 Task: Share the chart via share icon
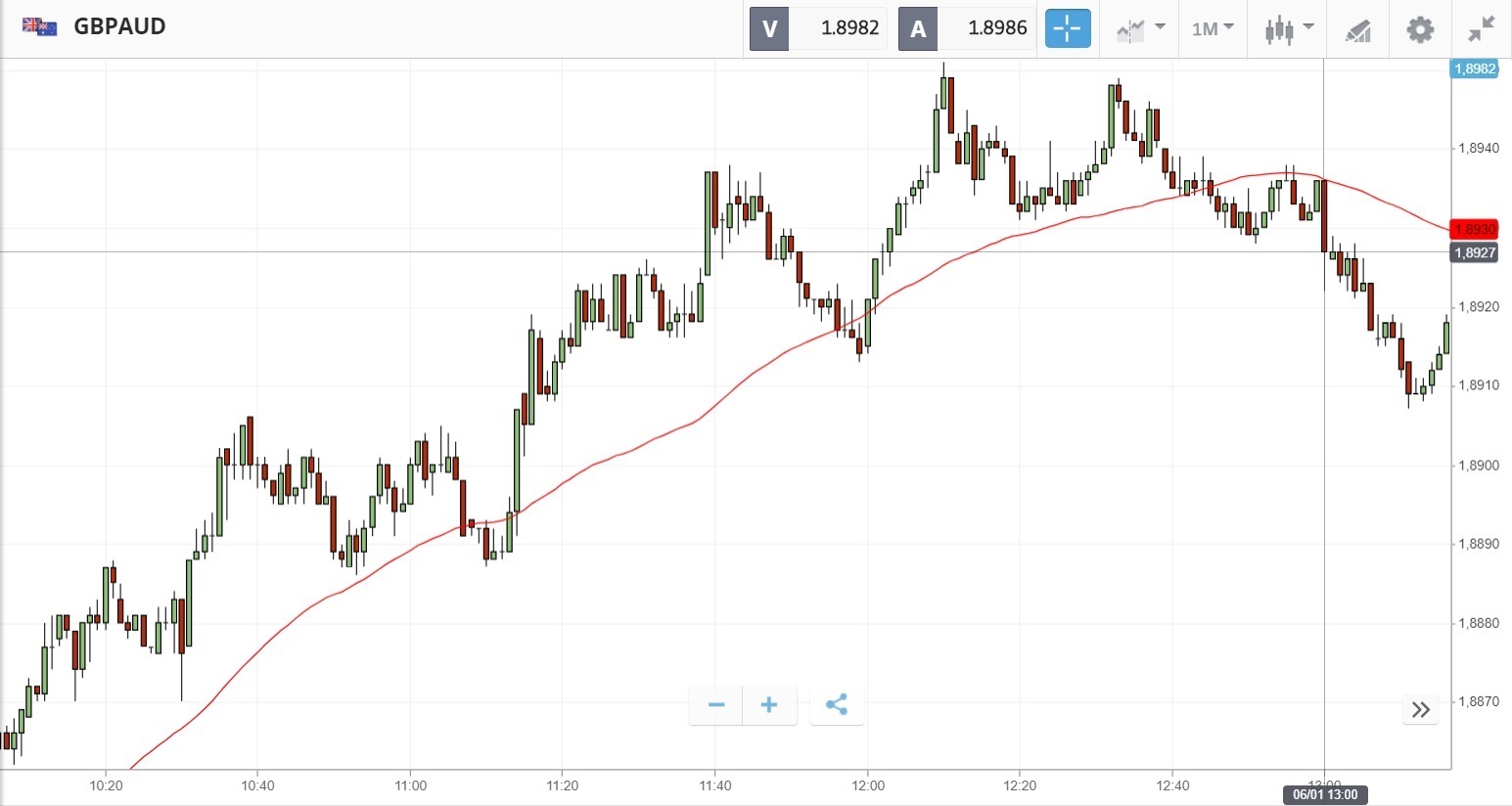click(837, 705)
